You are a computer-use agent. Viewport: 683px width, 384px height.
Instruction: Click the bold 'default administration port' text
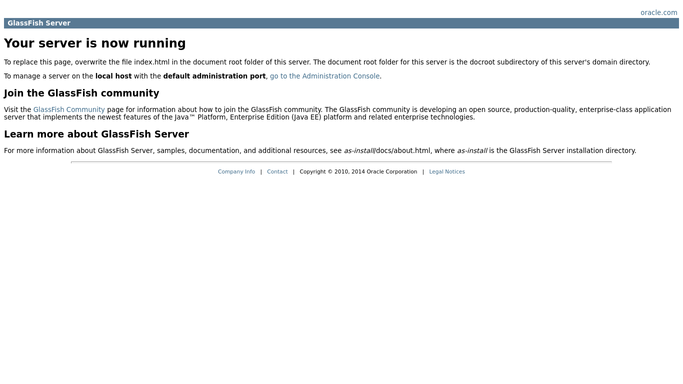214,76
